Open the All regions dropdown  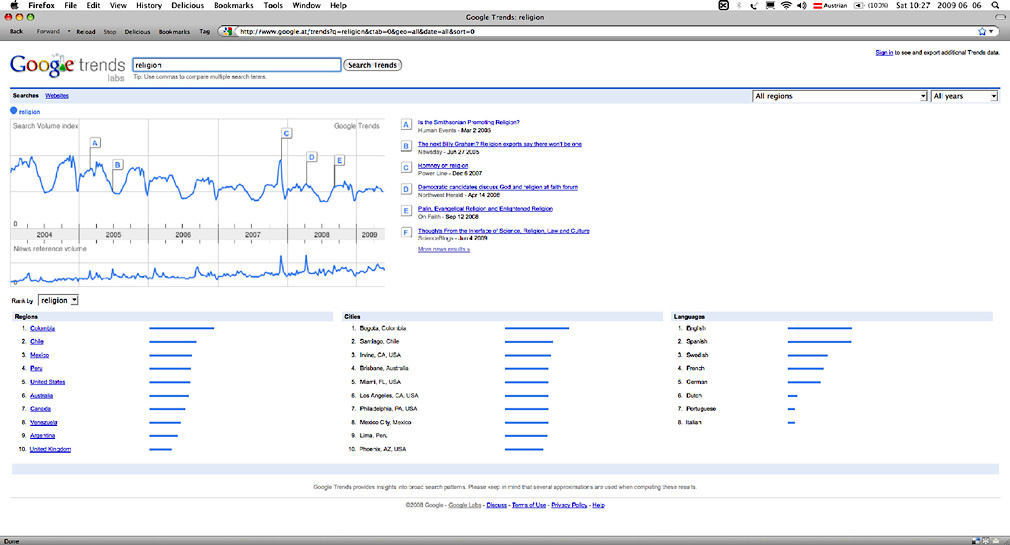click(x=840, y=96)
